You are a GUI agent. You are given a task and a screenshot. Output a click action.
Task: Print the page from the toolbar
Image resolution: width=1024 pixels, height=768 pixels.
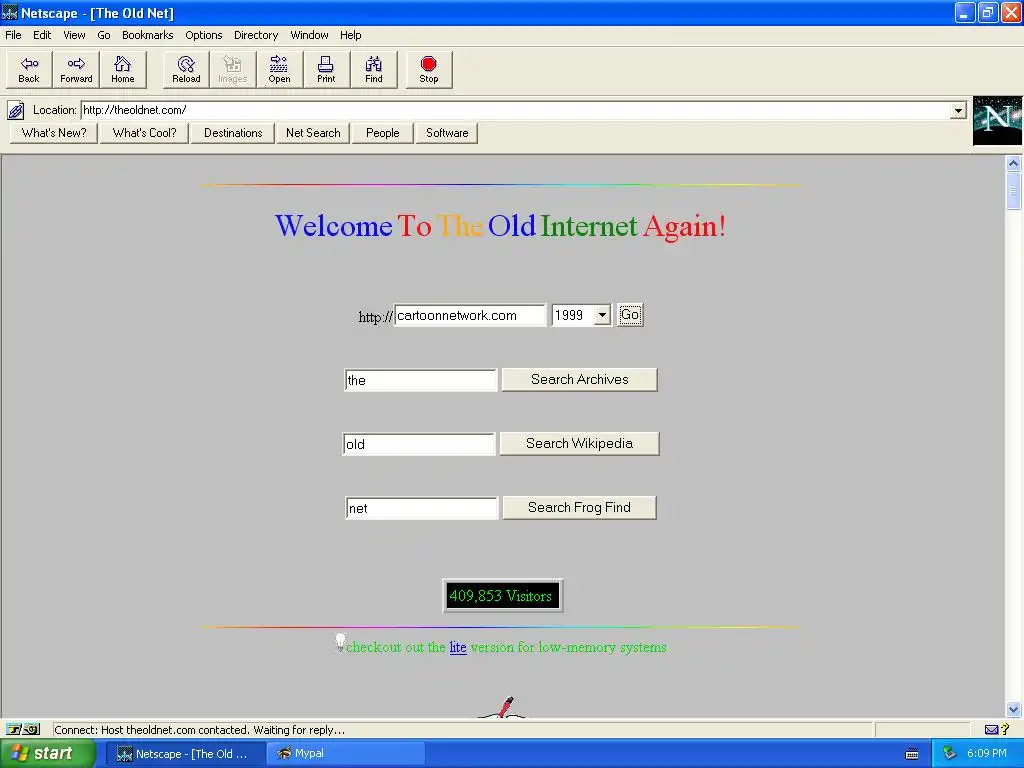point(326,69)
